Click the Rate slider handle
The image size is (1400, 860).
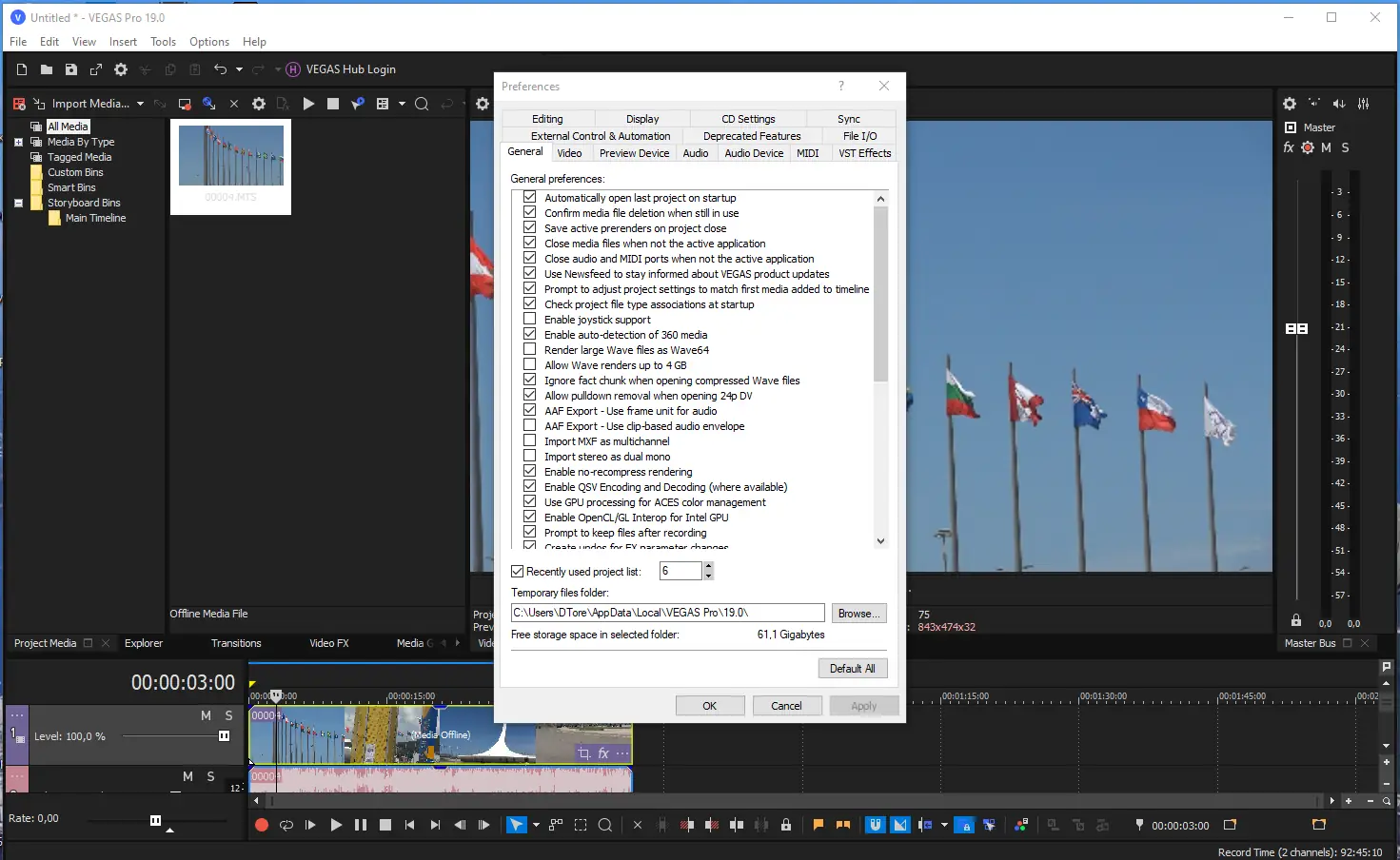(x=156, y=820)
